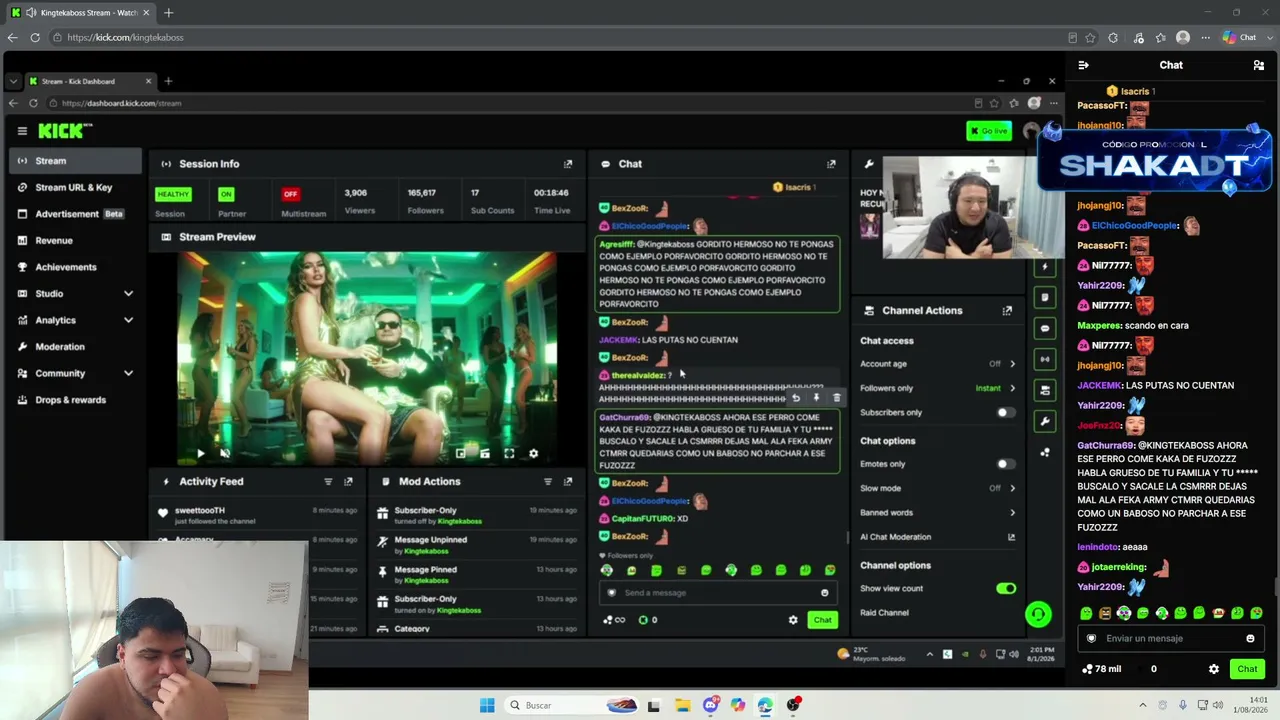Click the outer browser address bar
1280x720 pixels.
[x=560, y=38]
